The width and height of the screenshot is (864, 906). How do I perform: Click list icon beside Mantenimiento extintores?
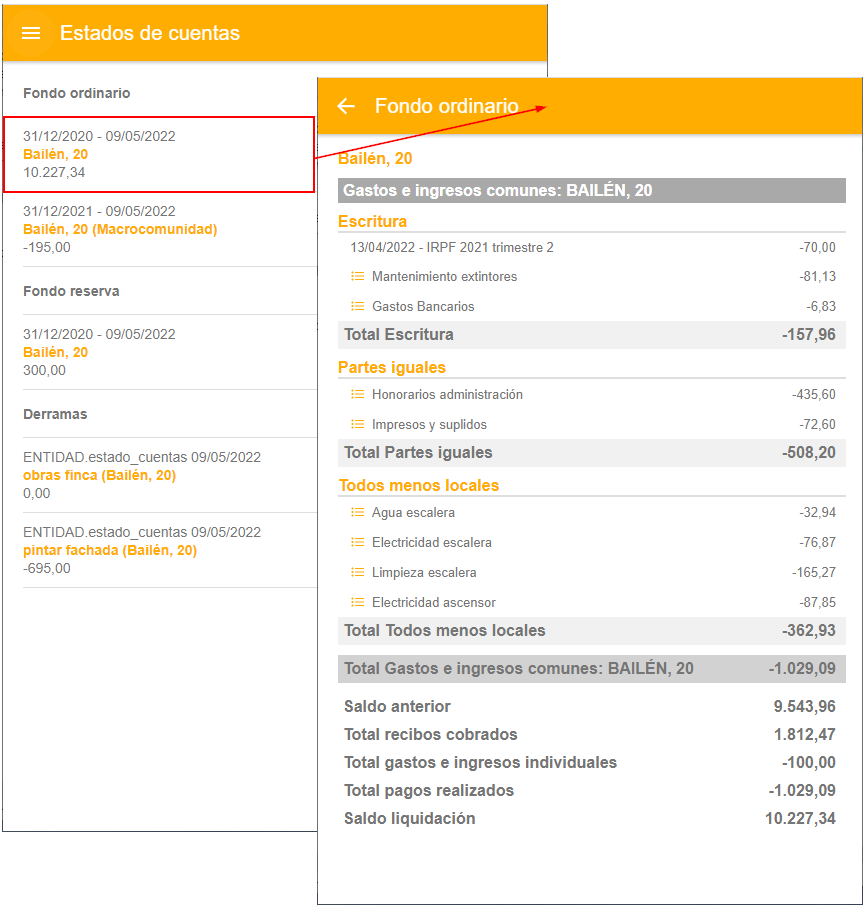[358, 276]
